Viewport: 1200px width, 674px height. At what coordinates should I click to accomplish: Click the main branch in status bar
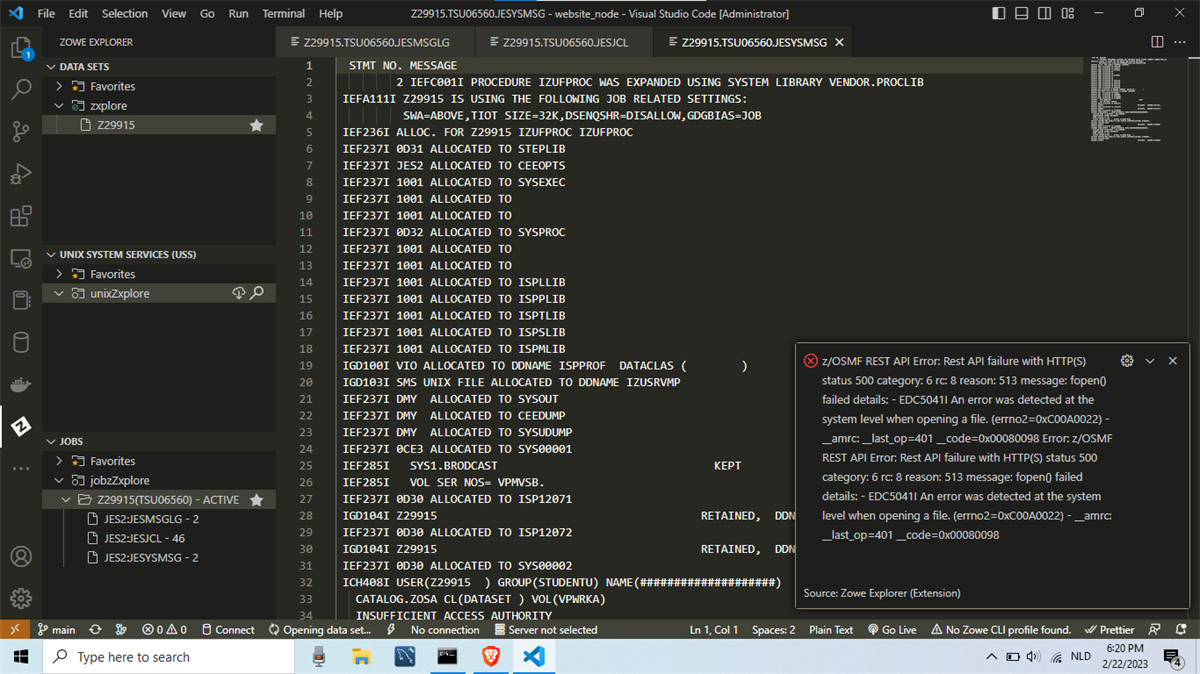[x=57, y=630]
